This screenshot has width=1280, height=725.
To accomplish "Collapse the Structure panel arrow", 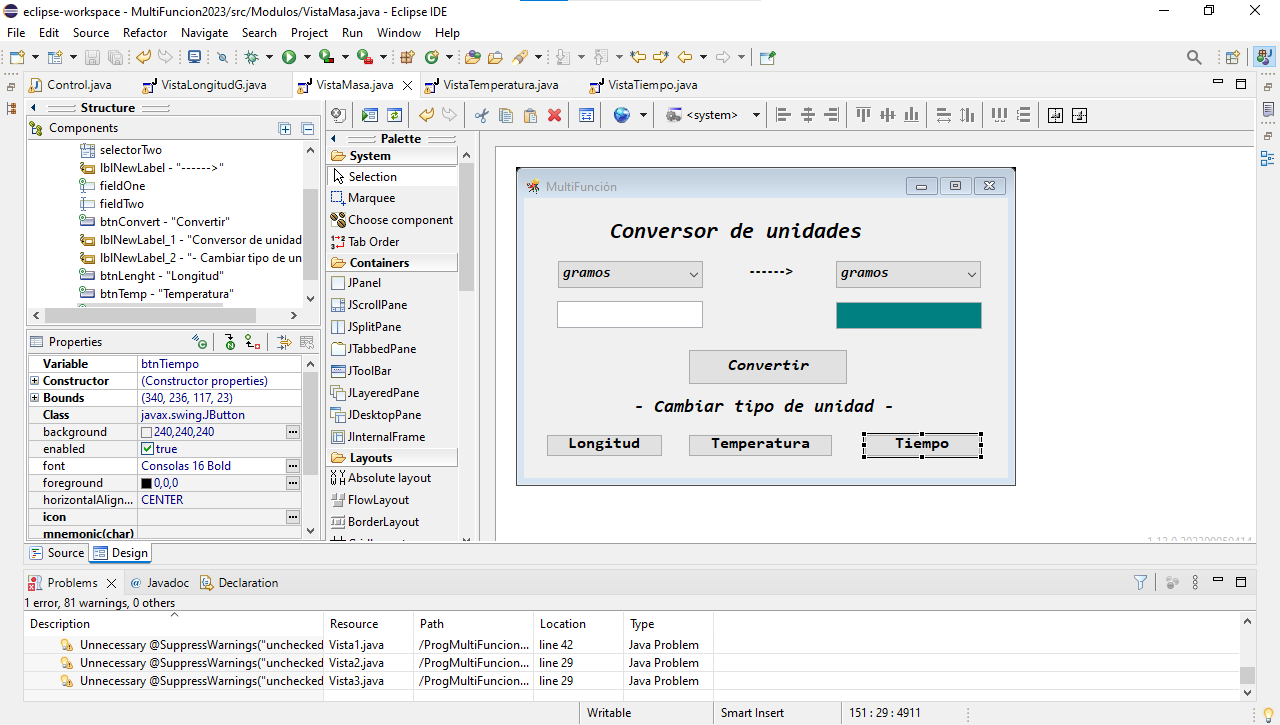I will click(33, 108).
